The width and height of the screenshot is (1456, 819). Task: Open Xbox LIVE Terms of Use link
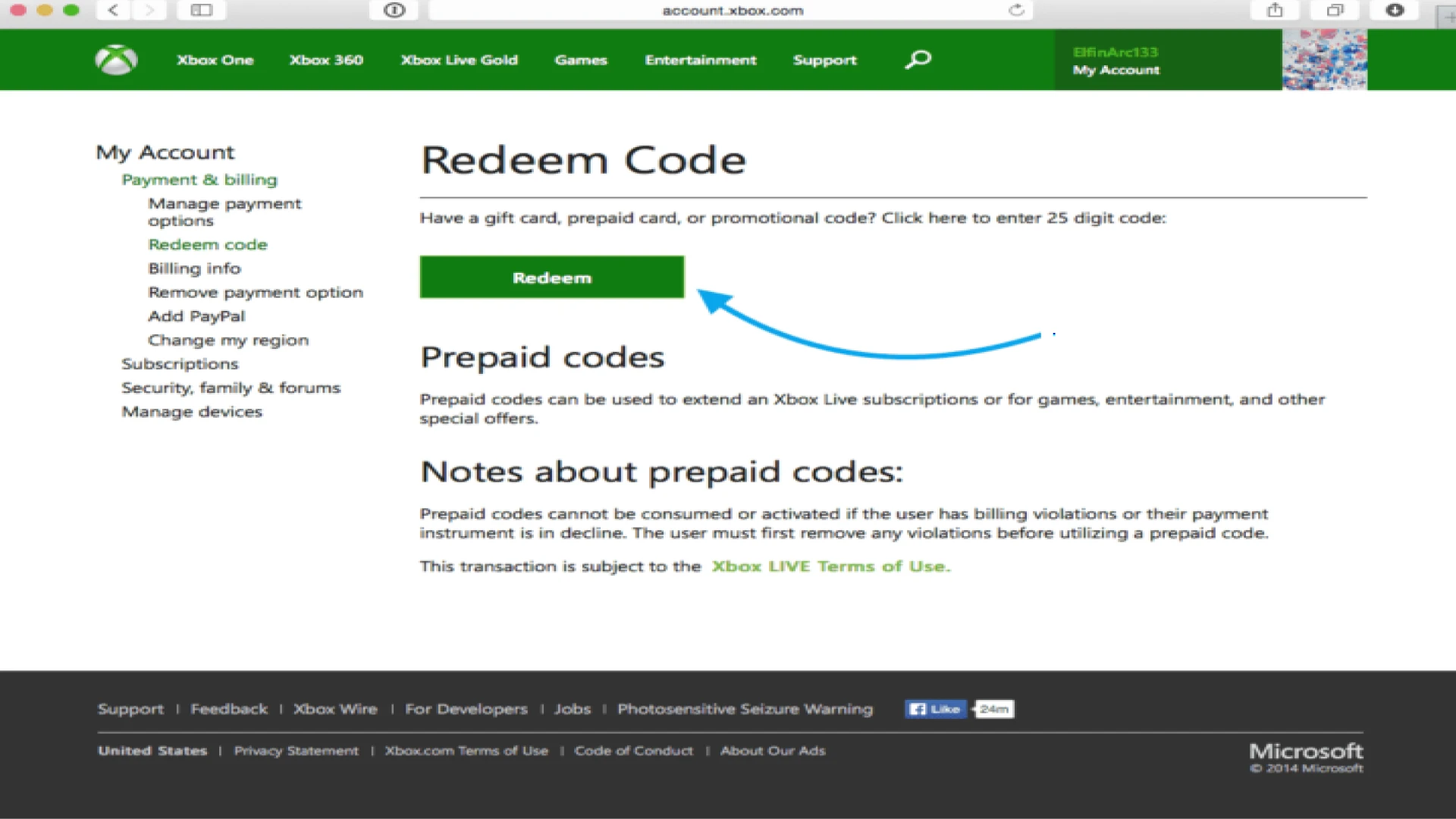click(x=831, y=566)
